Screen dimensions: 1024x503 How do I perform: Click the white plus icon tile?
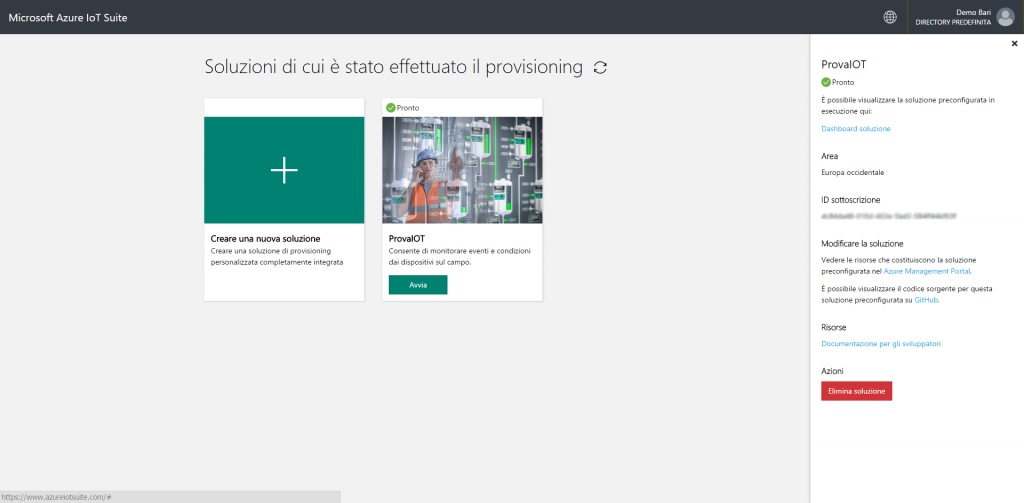284,170
